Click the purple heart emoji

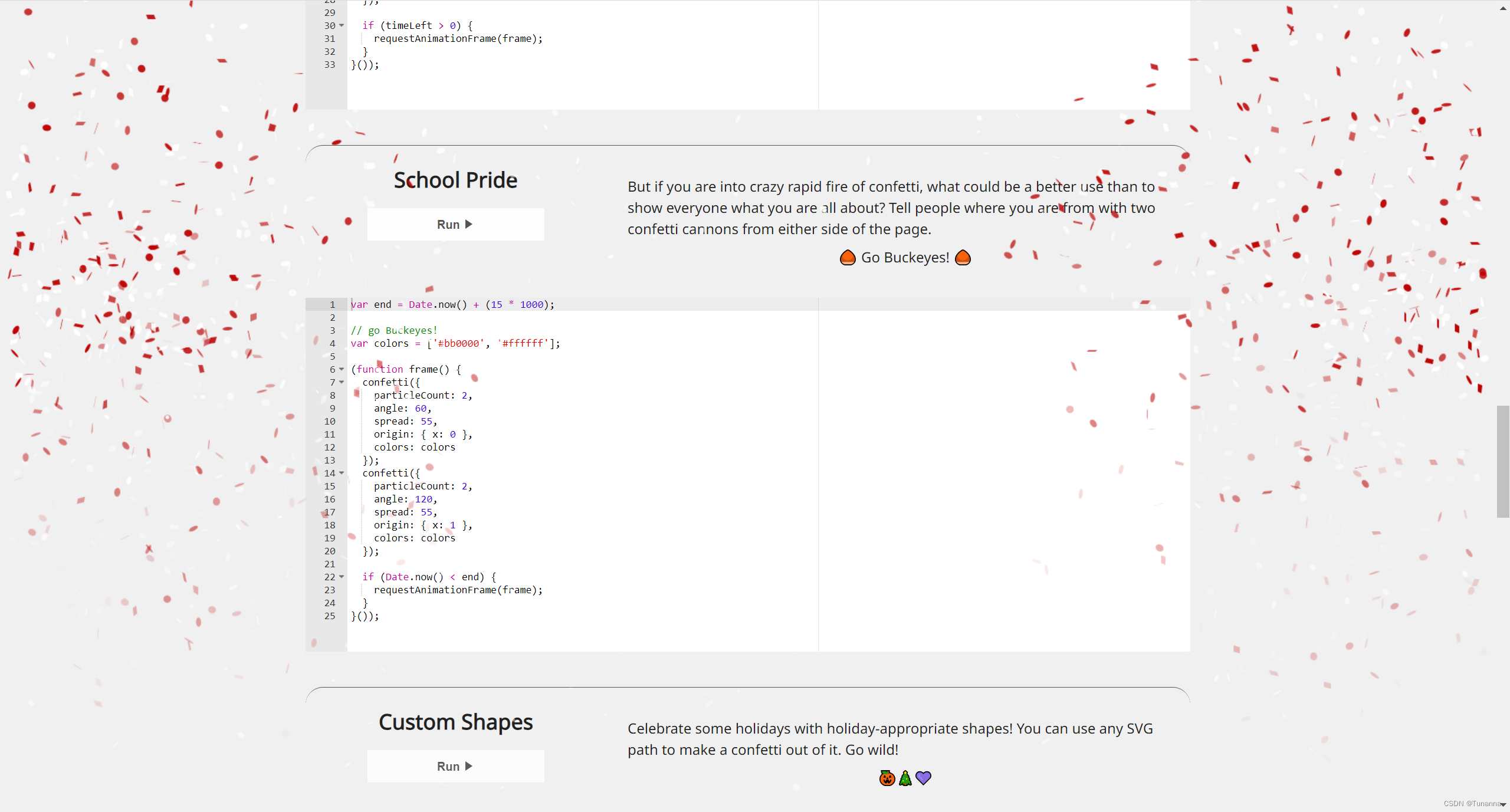[x=924, y=778]
